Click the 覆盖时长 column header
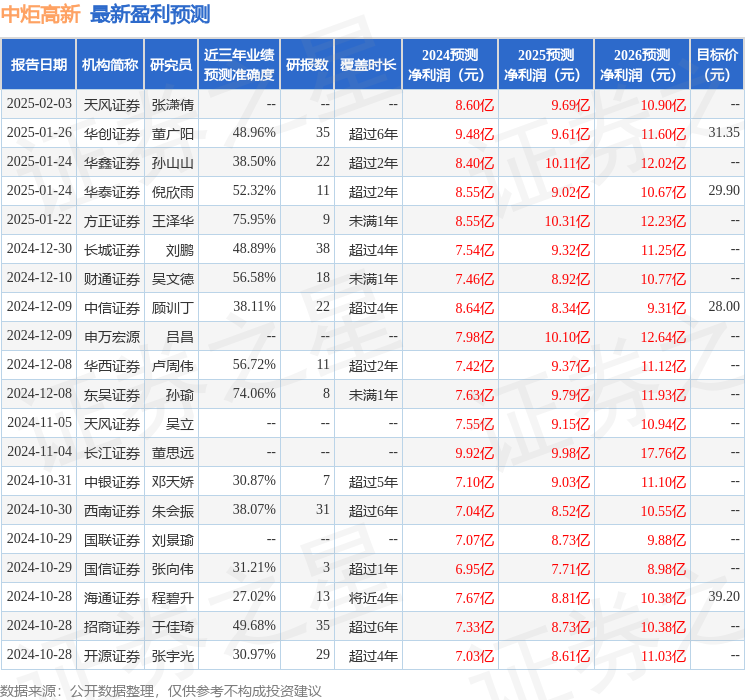Viewport: 745px width, 700px height. coord(367,65)
